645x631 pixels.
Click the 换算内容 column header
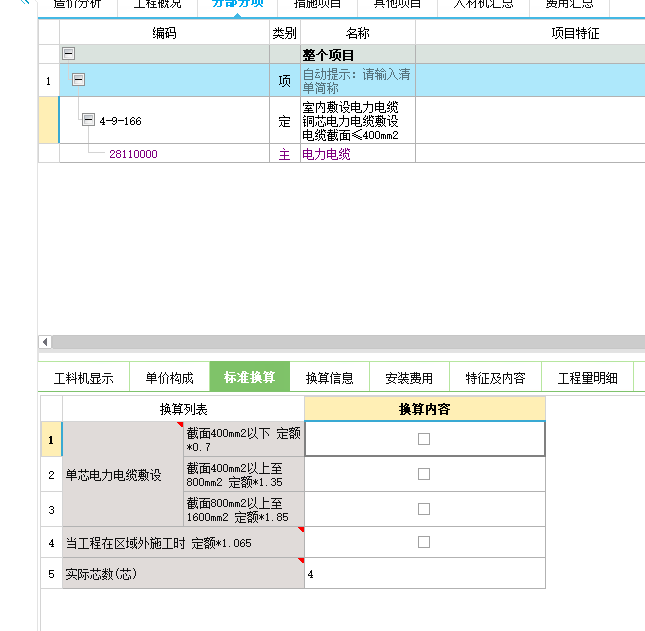tap(425, 409)
